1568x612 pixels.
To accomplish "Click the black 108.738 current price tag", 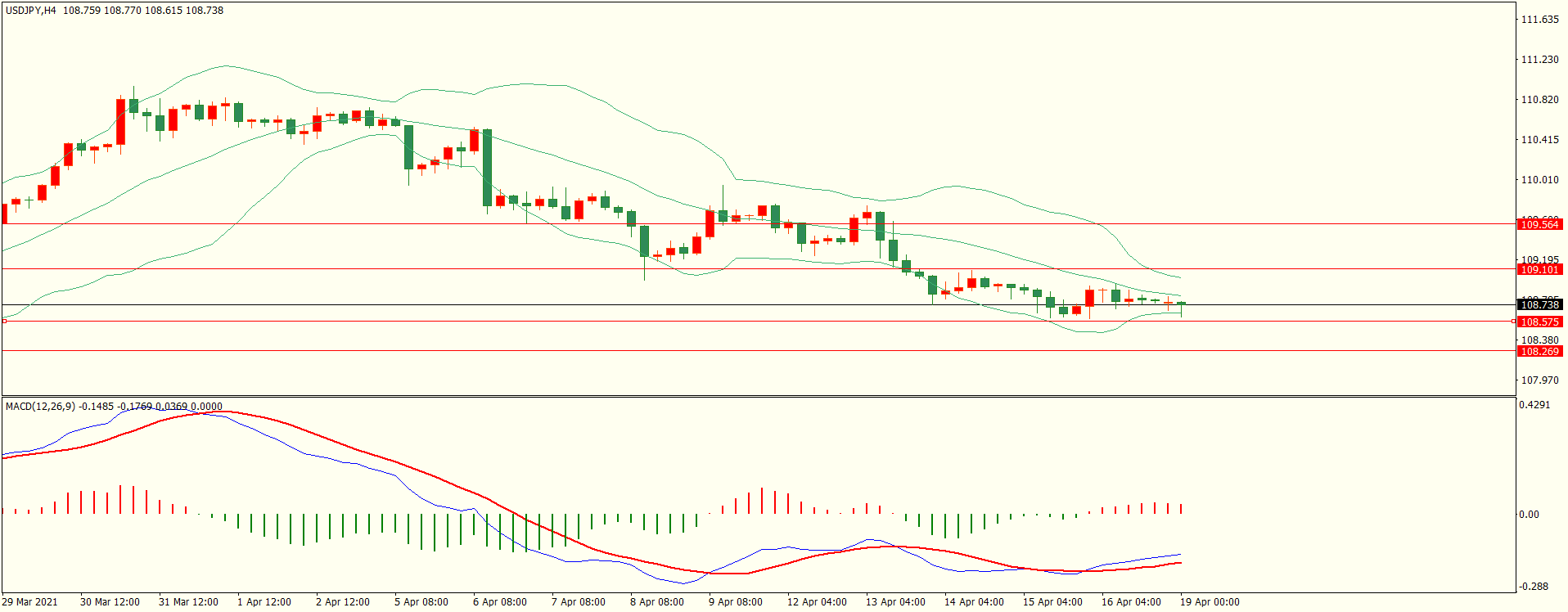I will [1539, 304].
